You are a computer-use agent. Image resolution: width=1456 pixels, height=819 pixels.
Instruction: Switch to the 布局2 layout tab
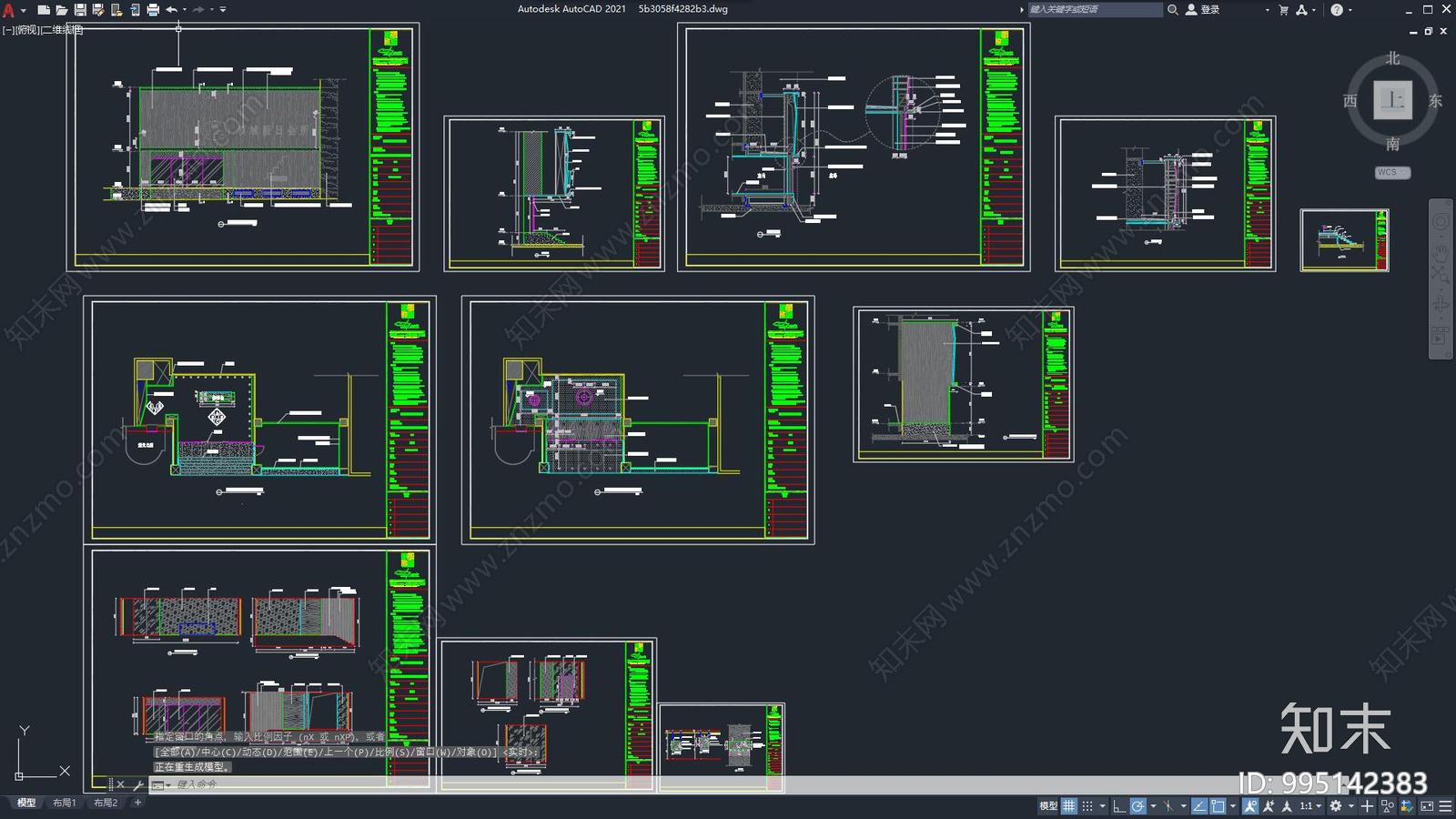tap(106, 803)
